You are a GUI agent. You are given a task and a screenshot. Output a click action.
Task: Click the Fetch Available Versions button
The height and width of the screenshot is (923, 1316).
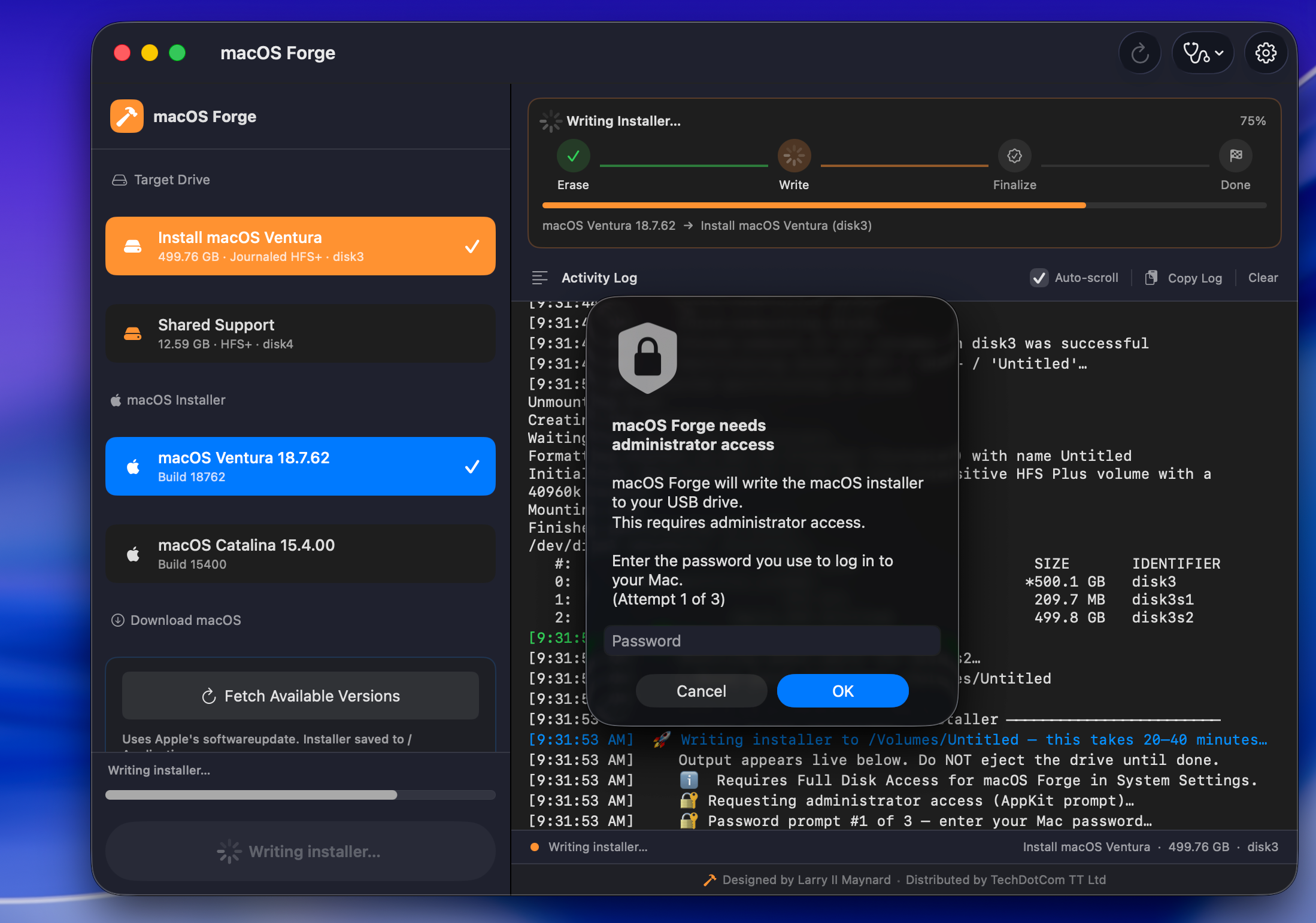click(301, 696)
